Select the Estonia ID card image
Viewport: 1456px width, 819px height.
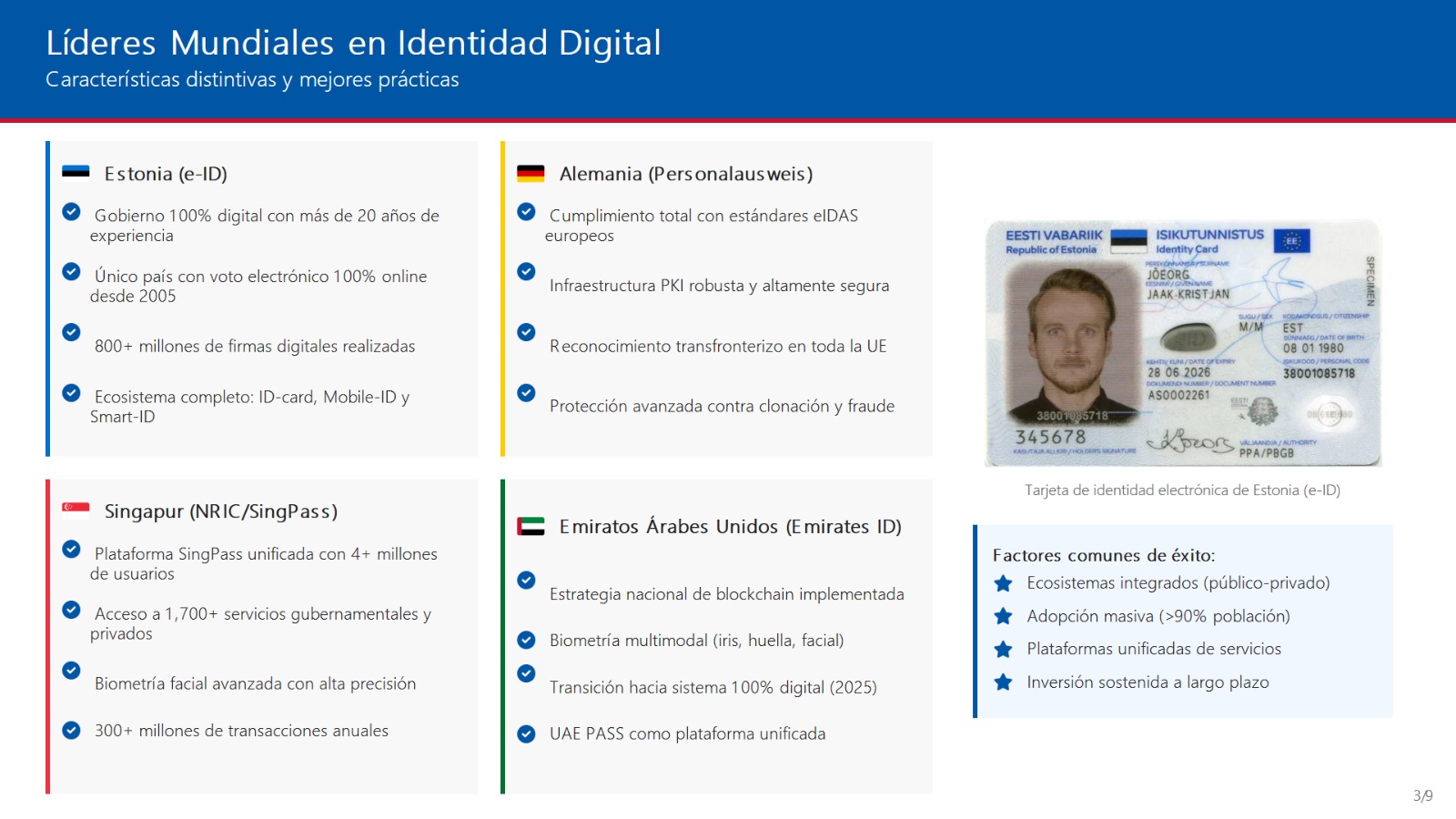1183,343
